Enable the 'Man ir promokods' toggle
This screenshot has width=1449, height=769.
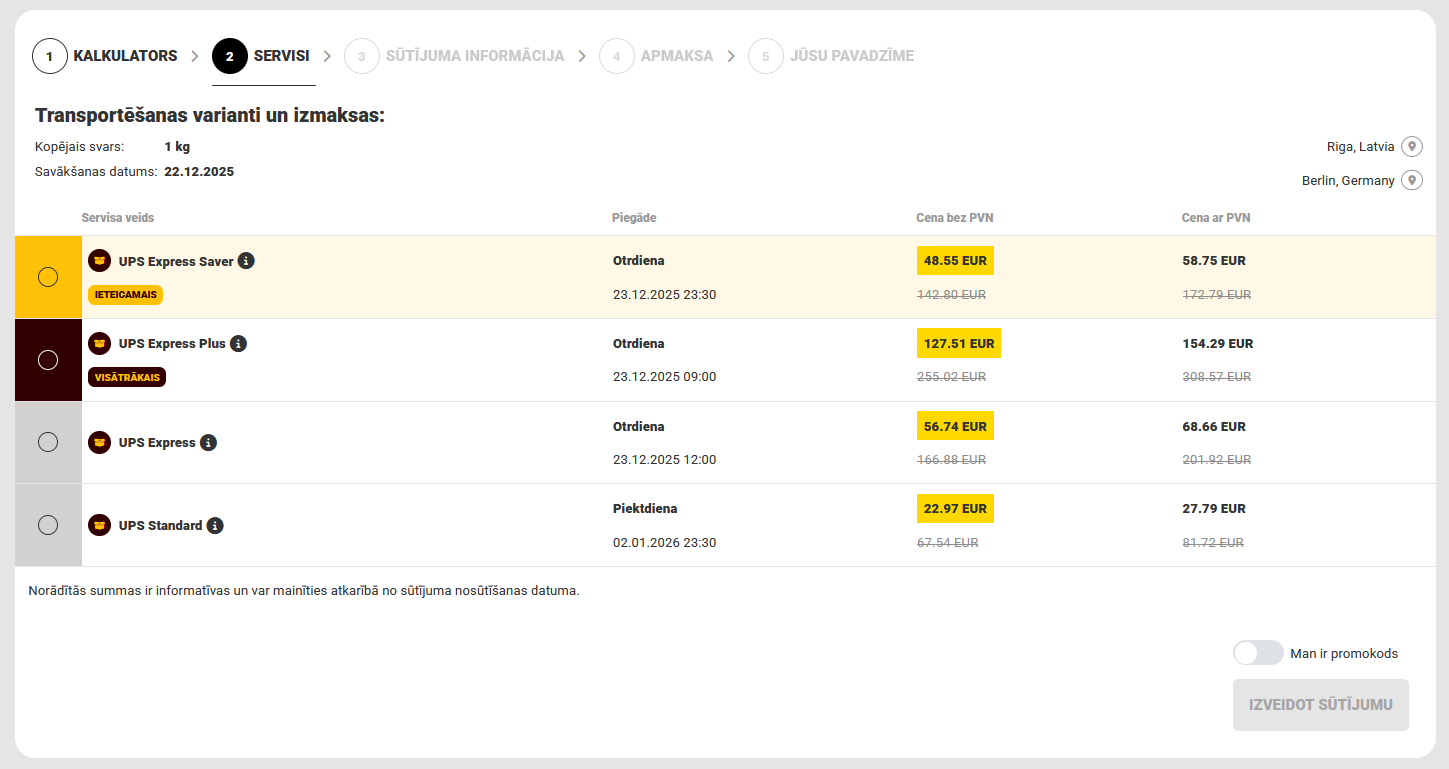[1257, 653]
